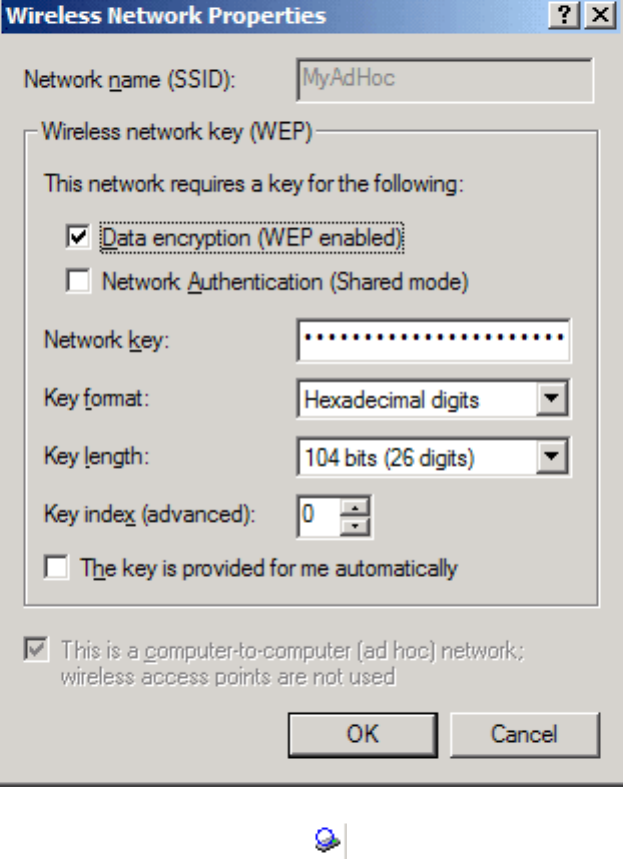Enable Network Authentication (Shared mode) checkbox
The height and width of the screenshot is (859, 623).
click(x=78, y=282)
